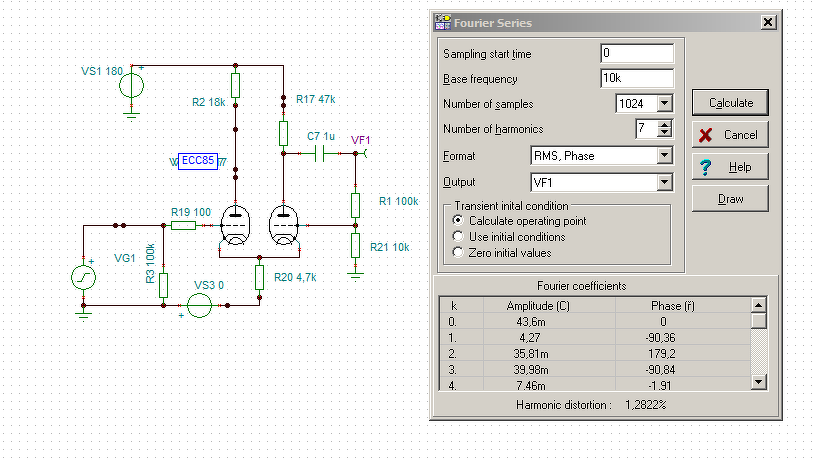Select the amplitude cell 4,27
Screen dimensions: 813x465
click(x=530, y=338)
